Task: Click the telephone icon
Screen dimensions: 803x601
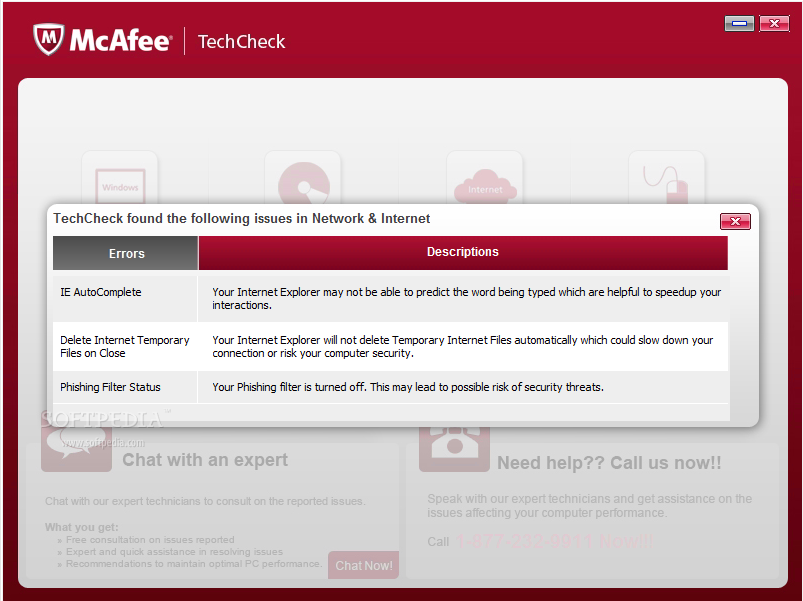Action: tap(454, 449)
